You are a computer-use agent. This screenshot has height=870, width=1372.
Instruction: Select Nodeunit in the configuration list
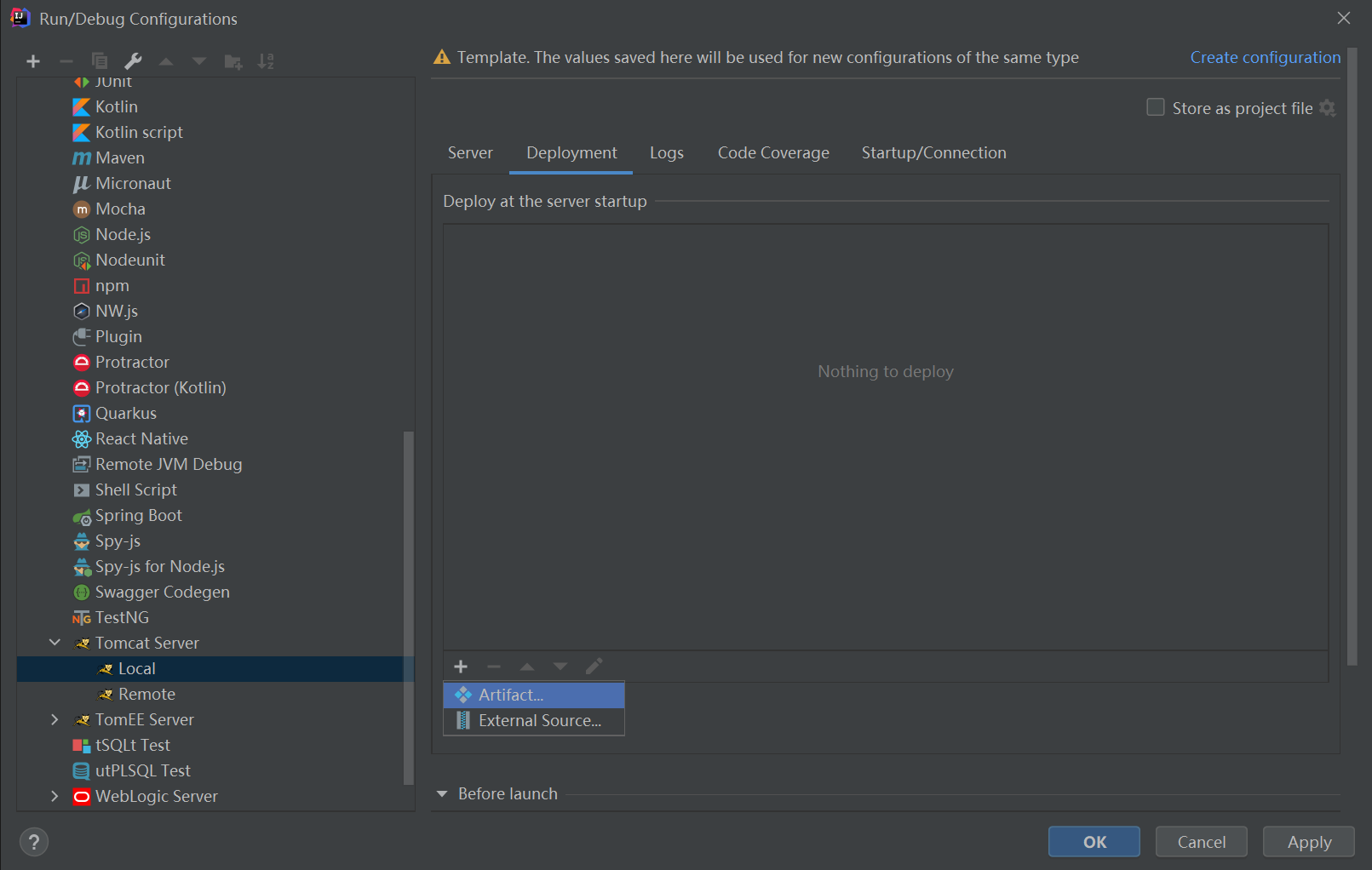[215, 260]
